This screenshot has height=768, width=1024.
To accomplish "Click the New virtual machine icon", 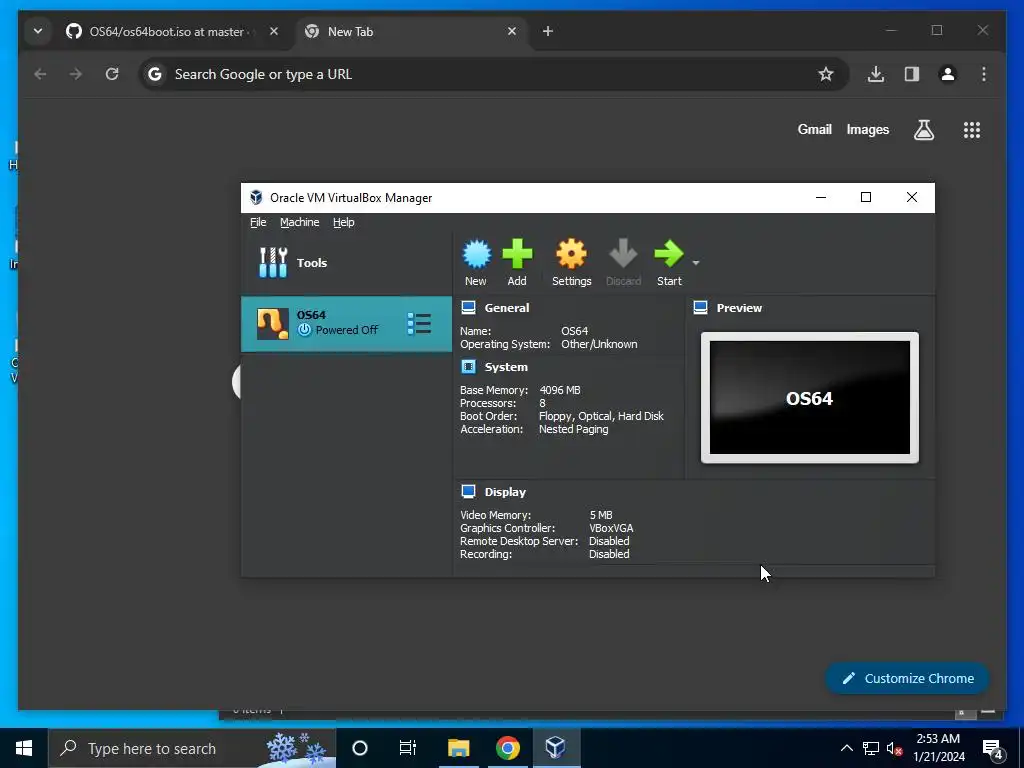I will click(x=476, y=254).
